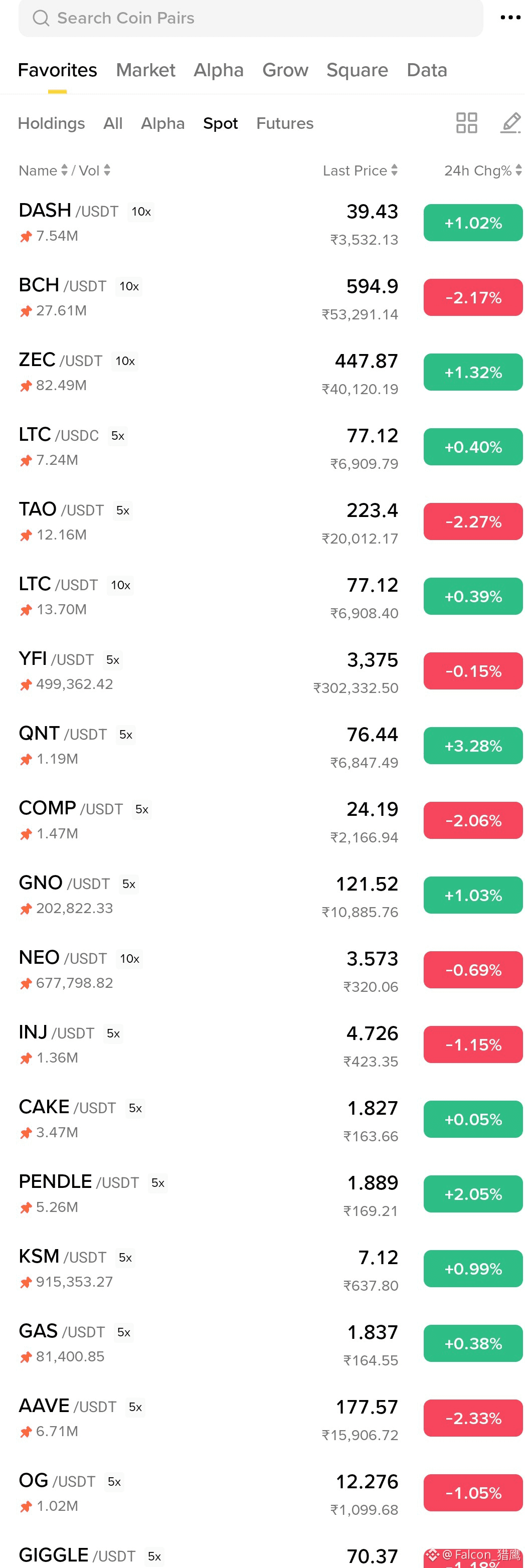Open the Futures sub-tab

[x=285, y=123]
